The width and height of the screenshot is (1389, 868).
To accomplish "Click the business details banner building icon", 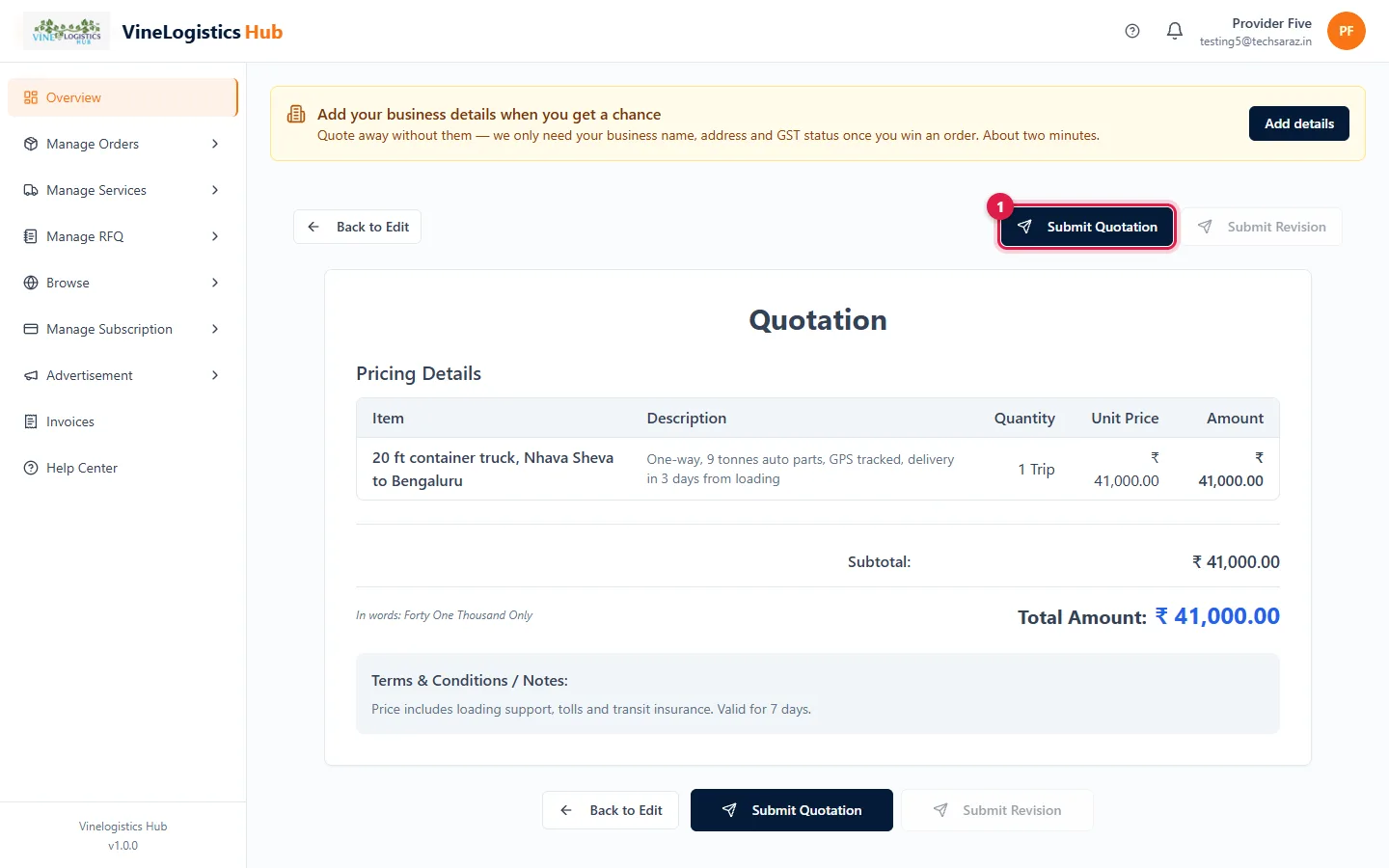I will click(x=296, y=115).
